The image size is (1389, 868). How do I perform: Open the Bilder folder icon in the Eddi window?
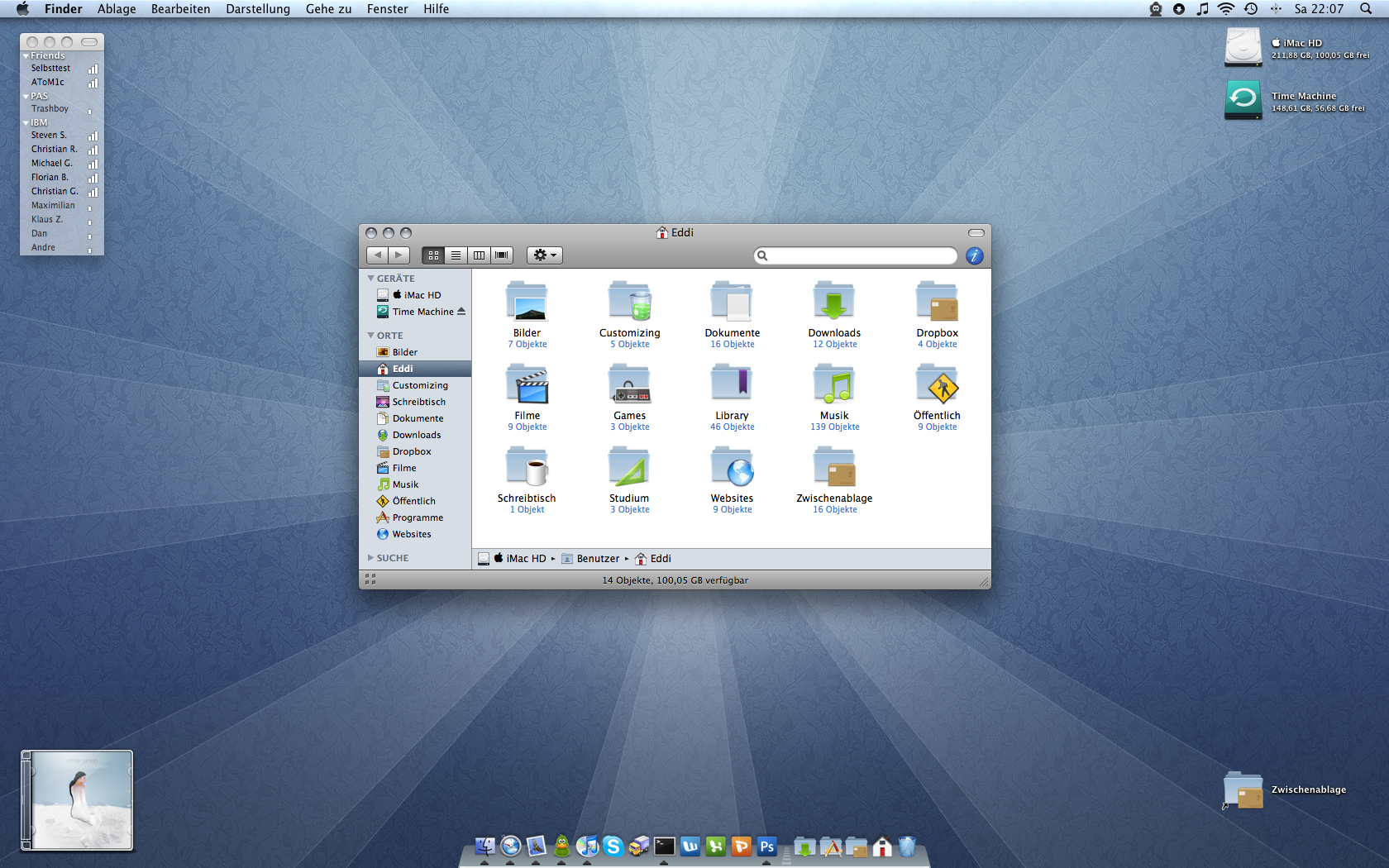point(527,302)
